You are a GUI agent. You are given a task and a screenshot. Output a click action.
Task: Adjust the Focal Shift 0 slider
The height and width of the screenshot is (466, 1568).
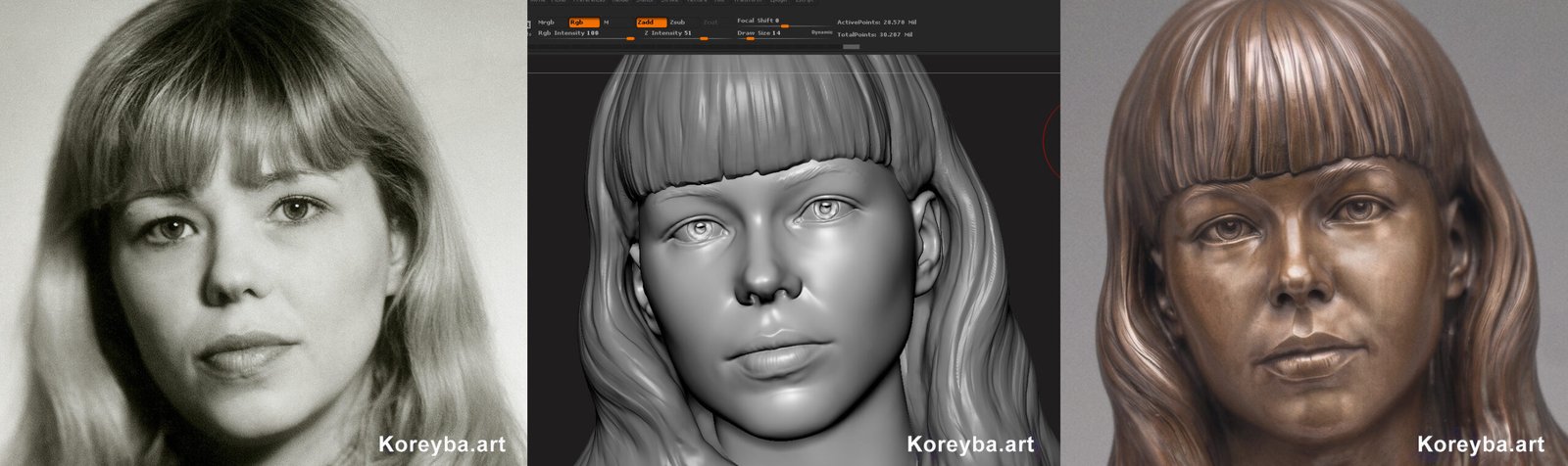click(784, 22)
